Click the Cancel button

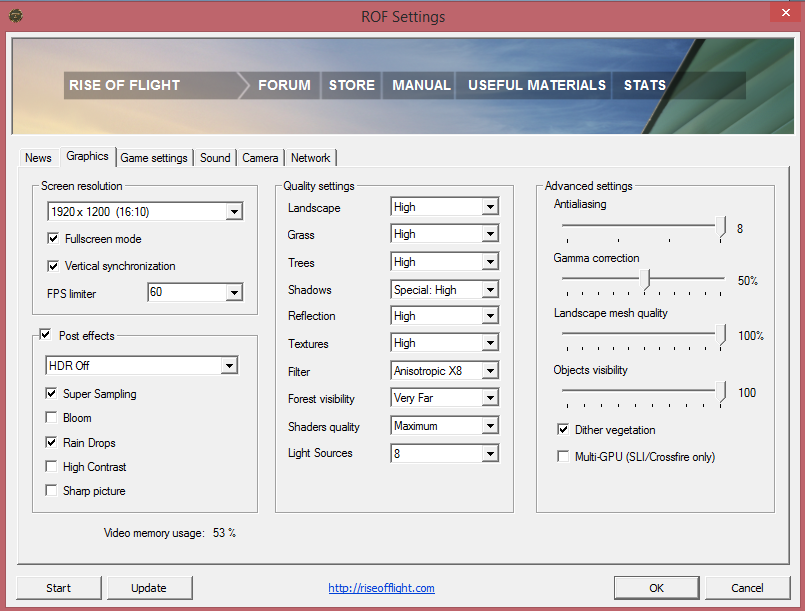(x=747, y=588)
